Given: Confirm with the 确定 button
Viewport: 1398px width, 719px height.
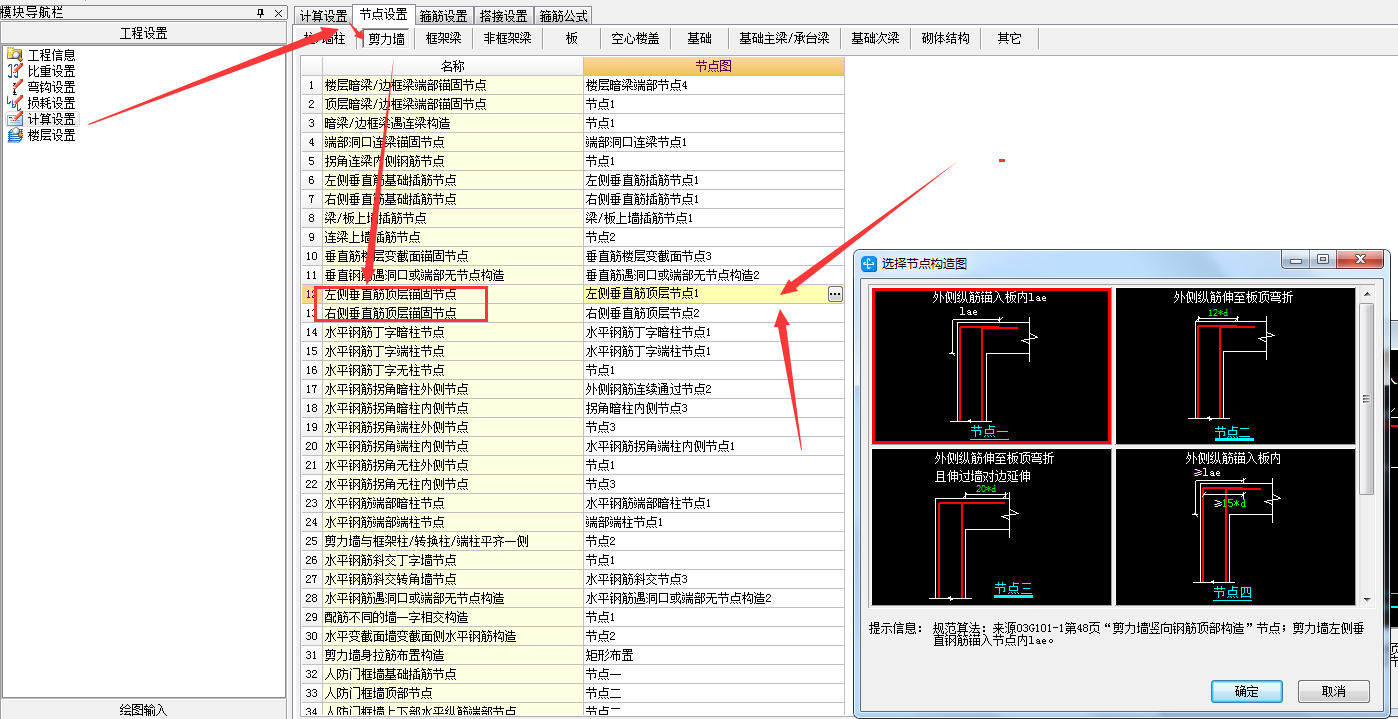Looking at the screenshot, I should 1246,691.
